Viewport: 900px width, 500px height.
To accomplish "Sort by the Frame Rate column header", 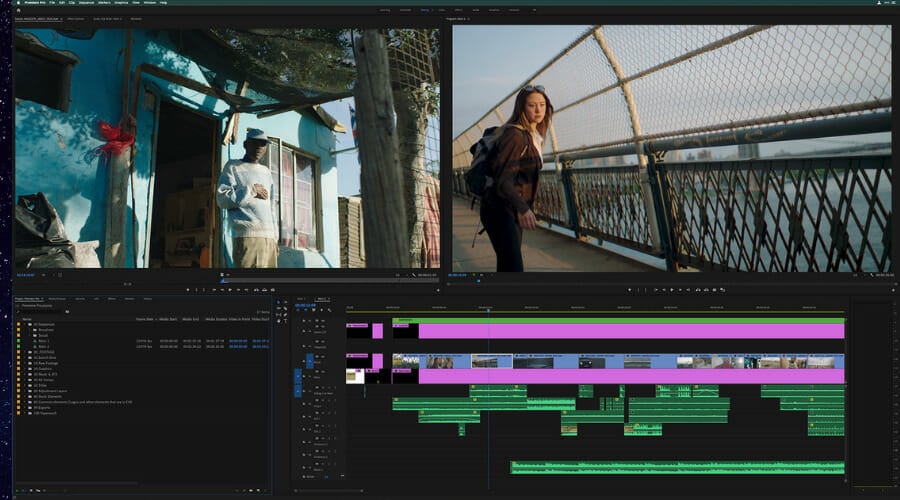I will point(145,319).
